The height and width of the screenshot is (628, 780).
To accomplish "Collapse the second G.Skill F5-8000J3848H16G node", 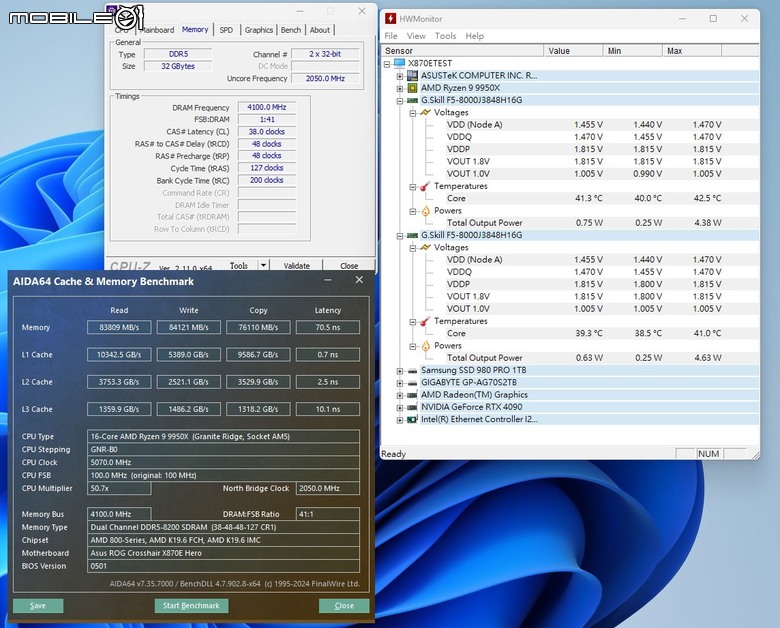I will (x=399, y=236).
